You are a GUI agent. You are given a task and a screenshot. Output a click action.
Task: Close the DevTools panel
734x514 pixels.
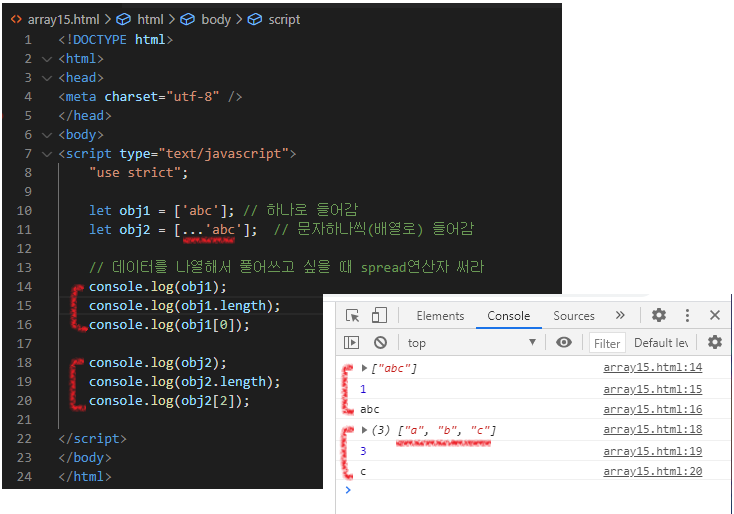(x=714, y=315)
